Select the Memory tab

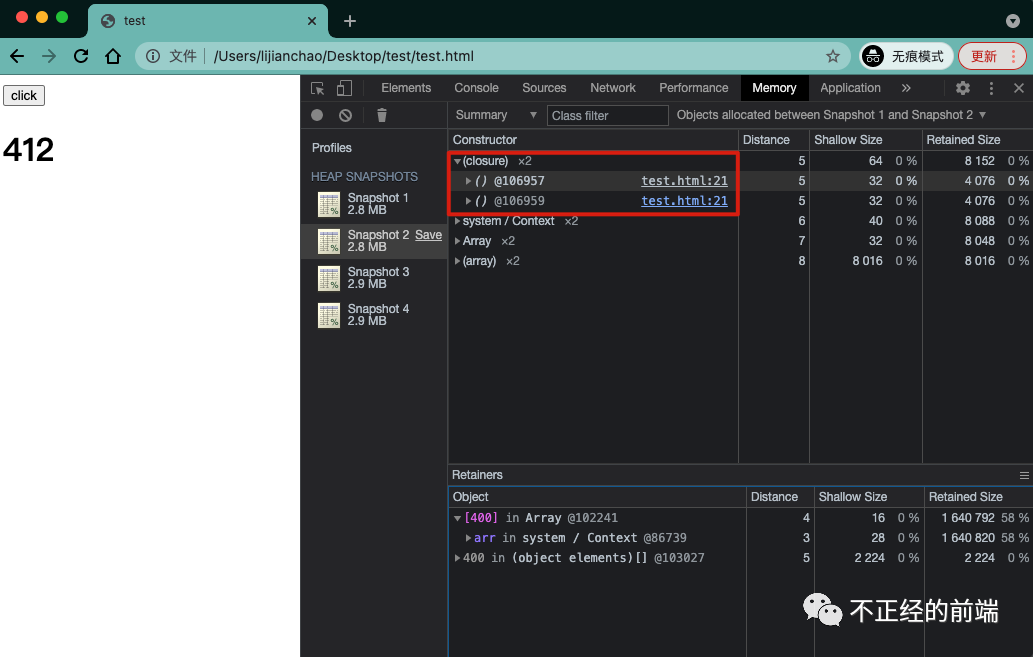[774, 88]
